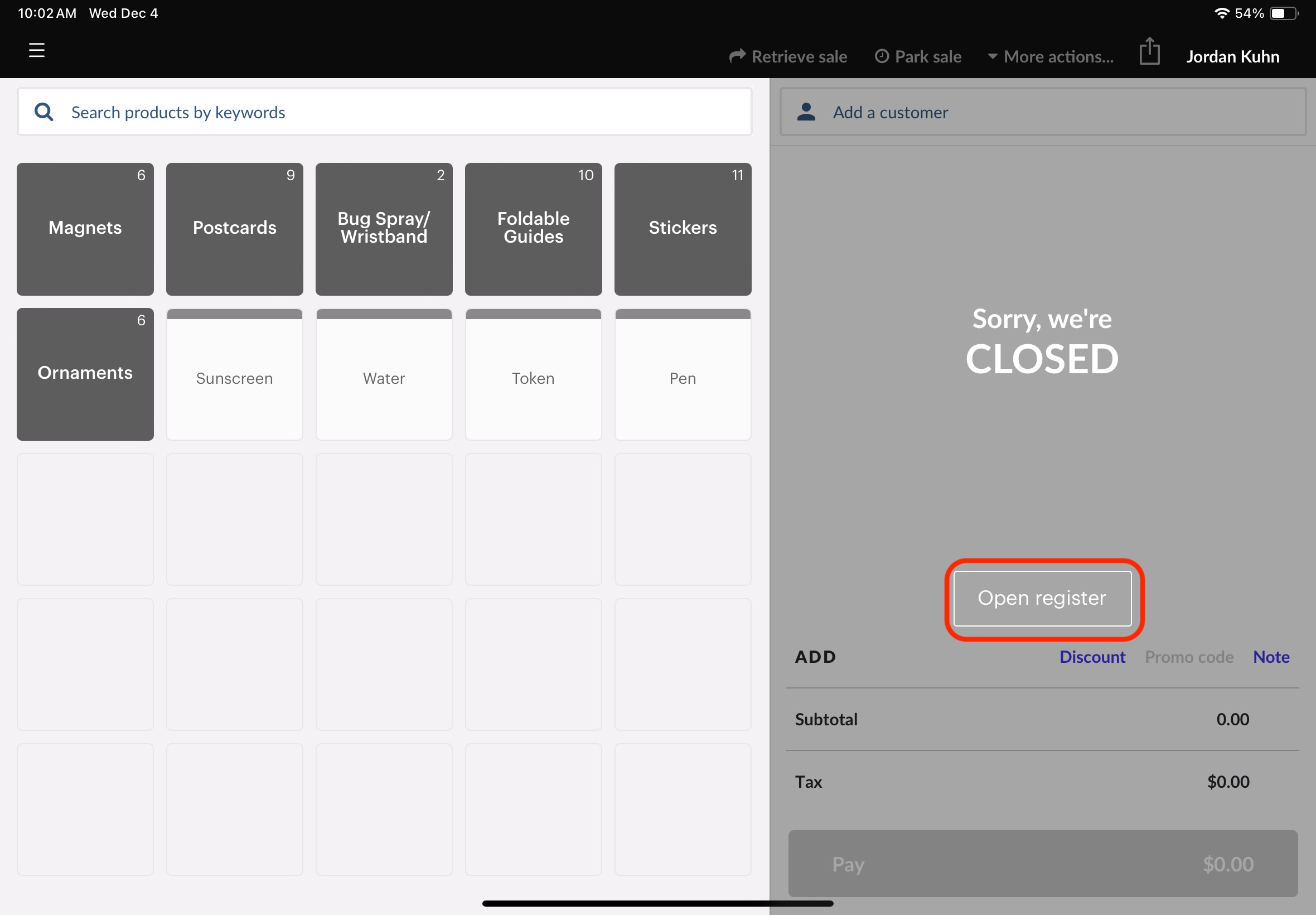Tap the share/export icon
Screen dimensions: 1316x915
click(x=1149, y=51)
